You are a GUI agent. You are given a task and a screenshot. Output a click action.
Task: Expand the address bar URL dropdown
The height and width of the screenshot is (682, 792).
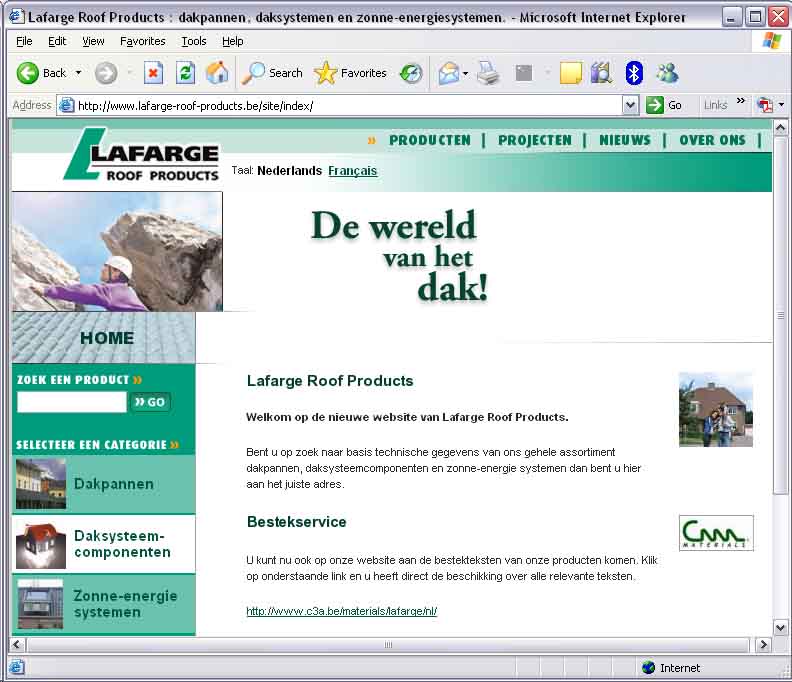(630, 105)
